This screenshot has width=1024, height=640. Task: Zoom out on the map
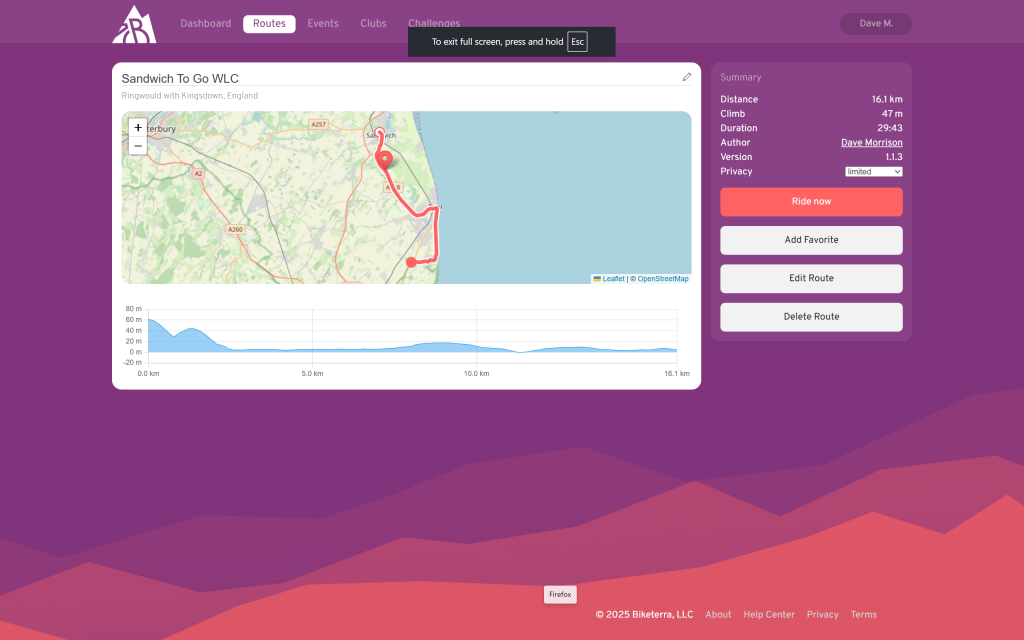(x=138, y=146)
